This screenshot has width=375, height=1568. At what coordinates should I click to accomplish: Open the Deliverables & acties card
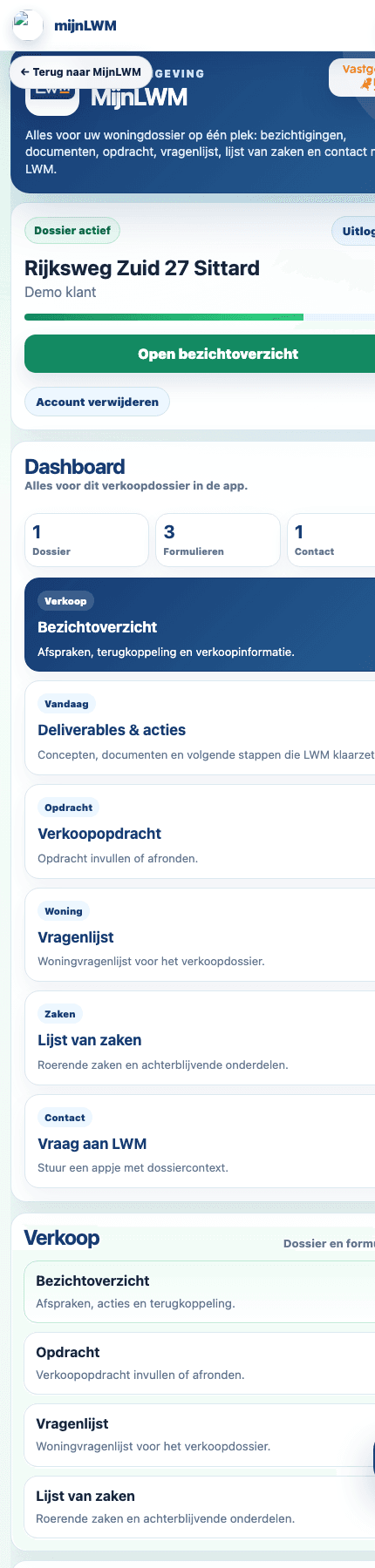200,728
